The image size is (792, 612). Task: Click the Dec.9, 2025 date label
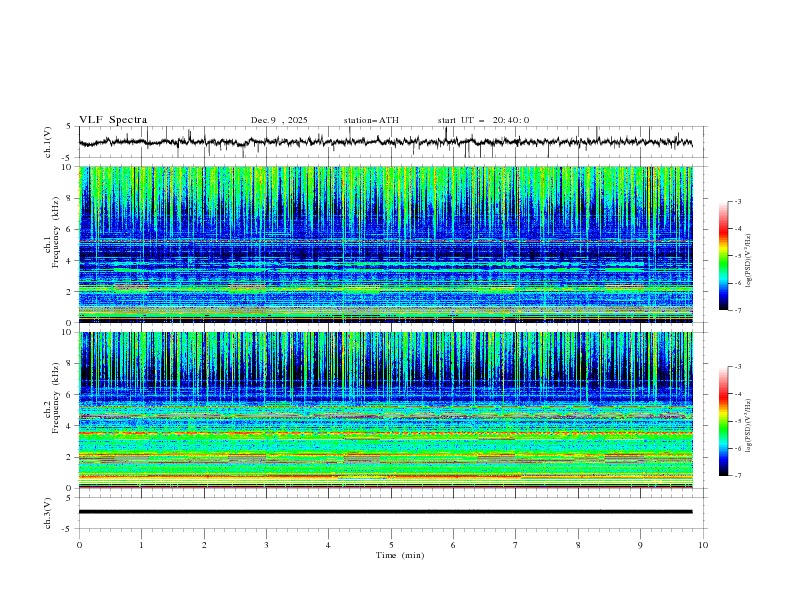(x=280, y=120)
